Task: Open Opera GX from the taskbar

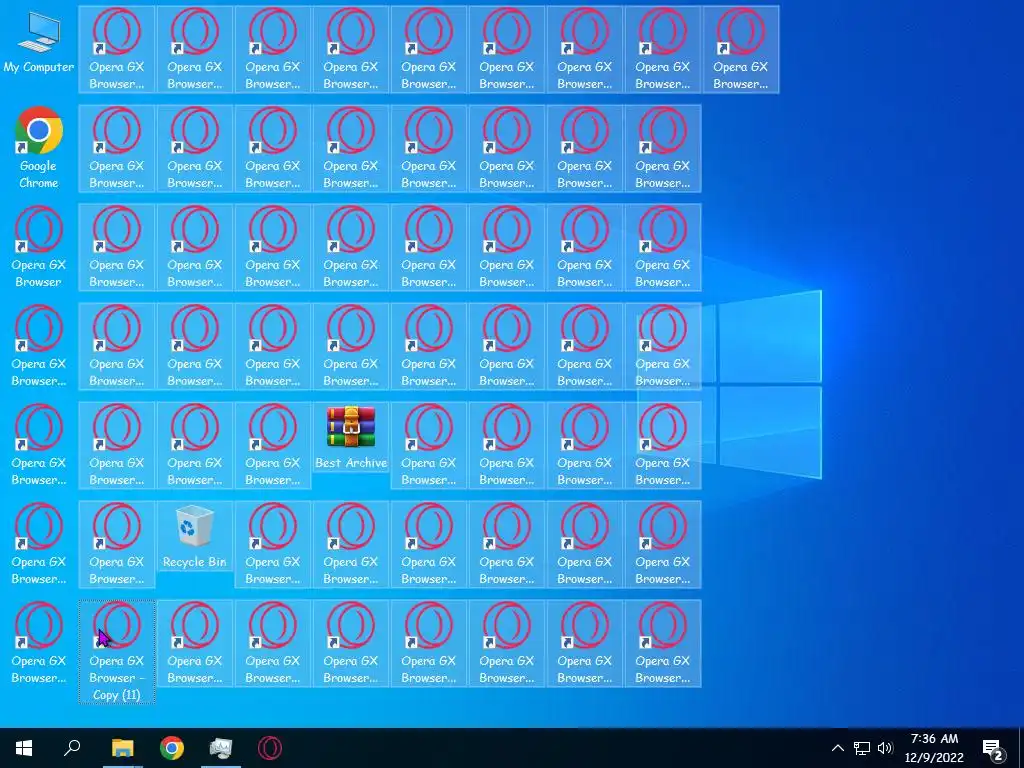Action: coord(270,748)
